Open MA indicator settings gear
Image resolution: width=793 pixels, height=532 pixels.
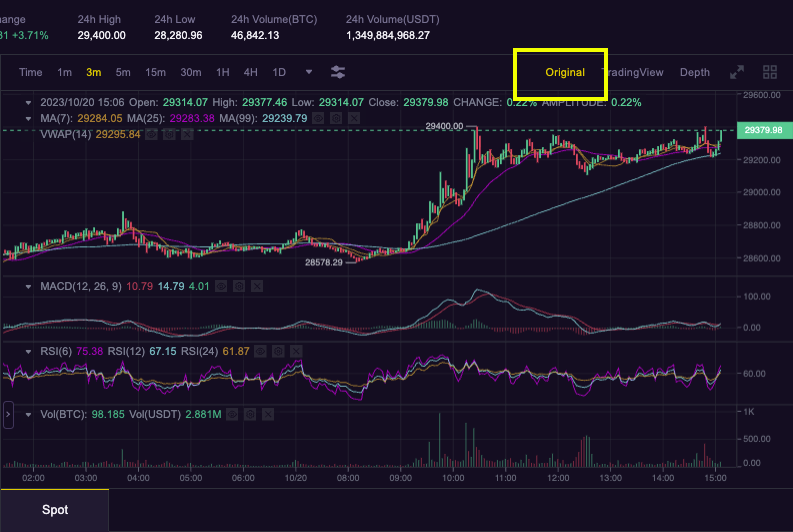pyautogui.click(x=336, y=118)
